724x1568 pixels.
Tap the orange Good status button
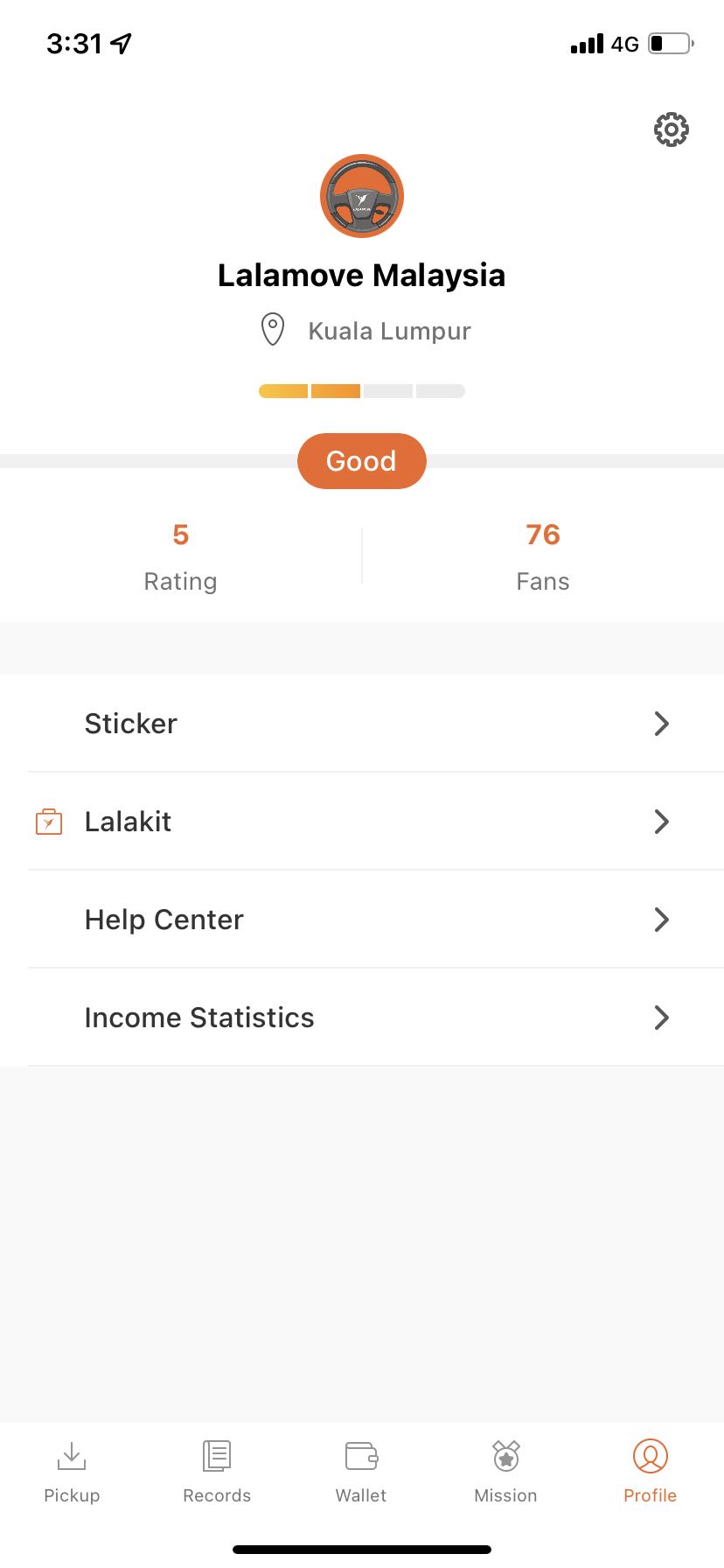point(362,461)
